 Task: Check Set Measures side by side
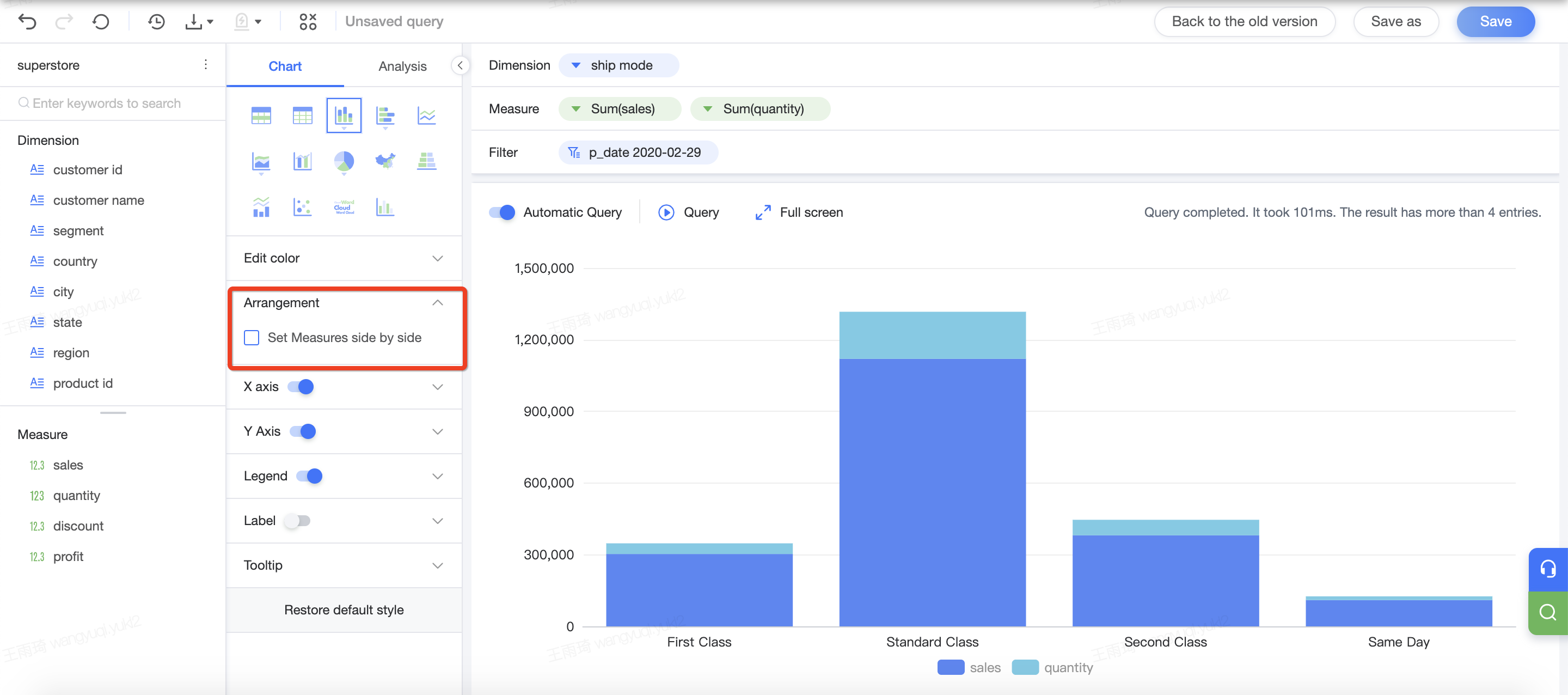(252, 338)
